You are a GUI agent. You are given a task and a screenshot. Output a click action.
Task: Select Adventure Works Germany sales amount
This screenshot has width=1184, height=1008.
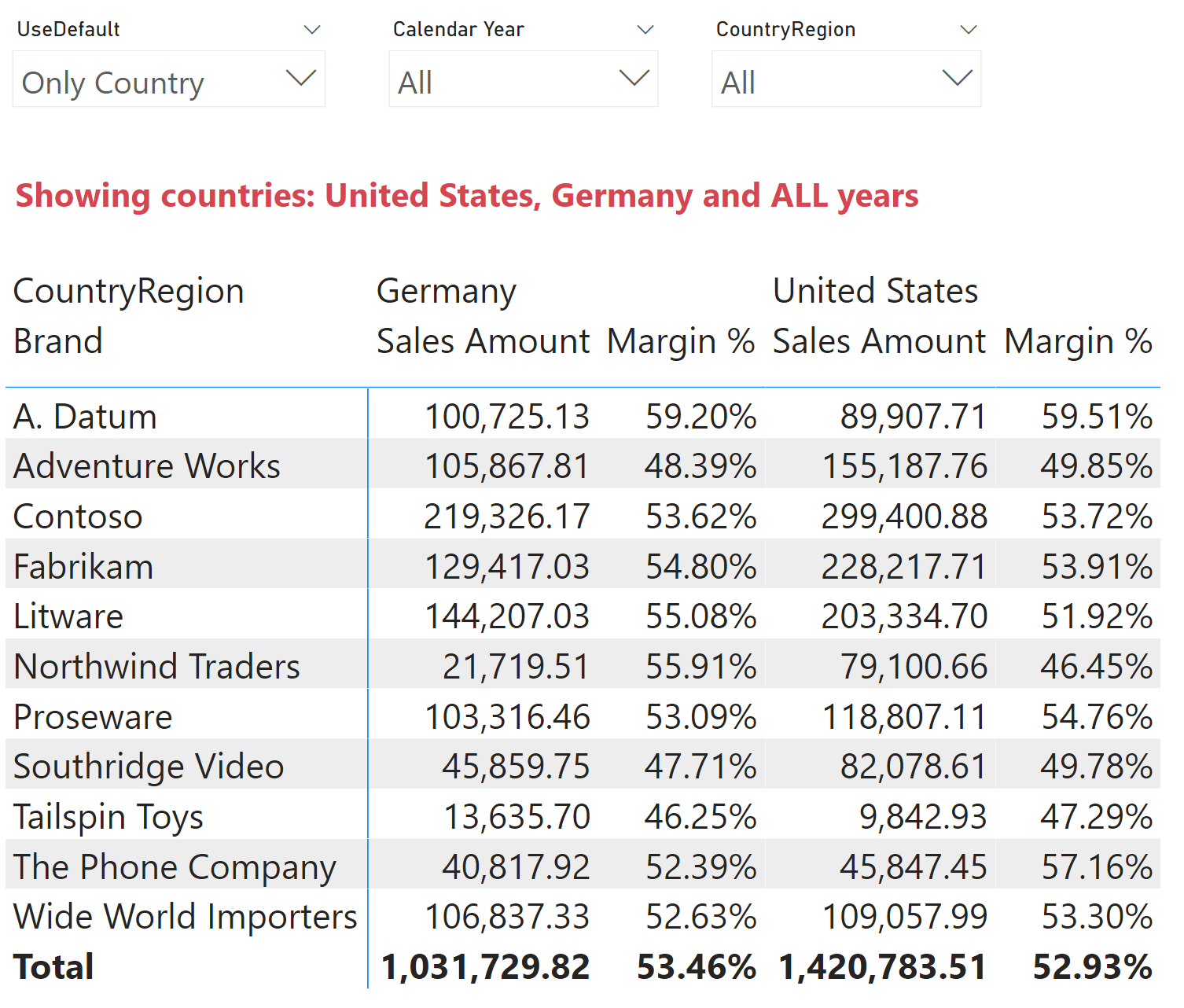(507, 465)
